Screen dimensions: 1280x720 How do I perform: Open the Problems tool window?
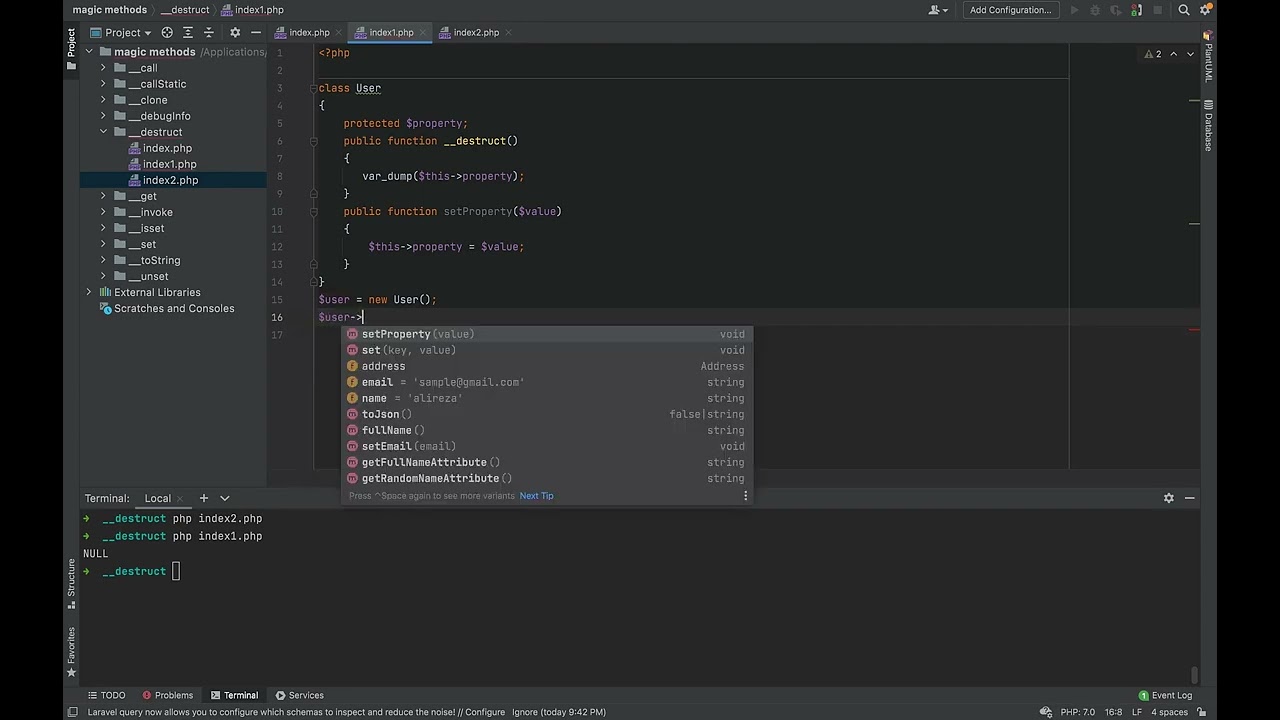(x=167, y=695)
